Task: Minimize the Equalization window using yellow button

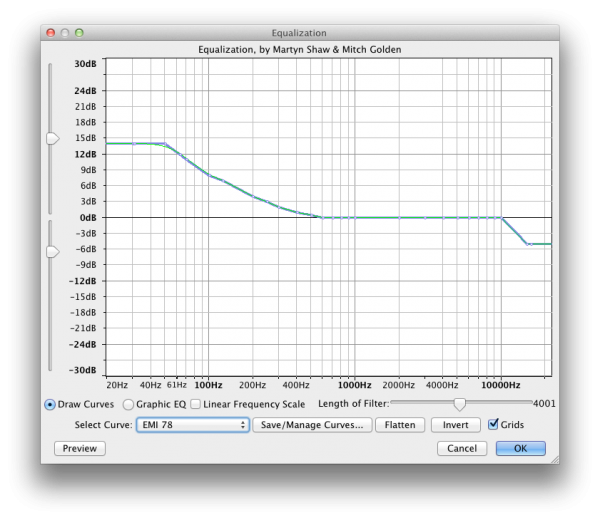Action: [x=66, y=33]
